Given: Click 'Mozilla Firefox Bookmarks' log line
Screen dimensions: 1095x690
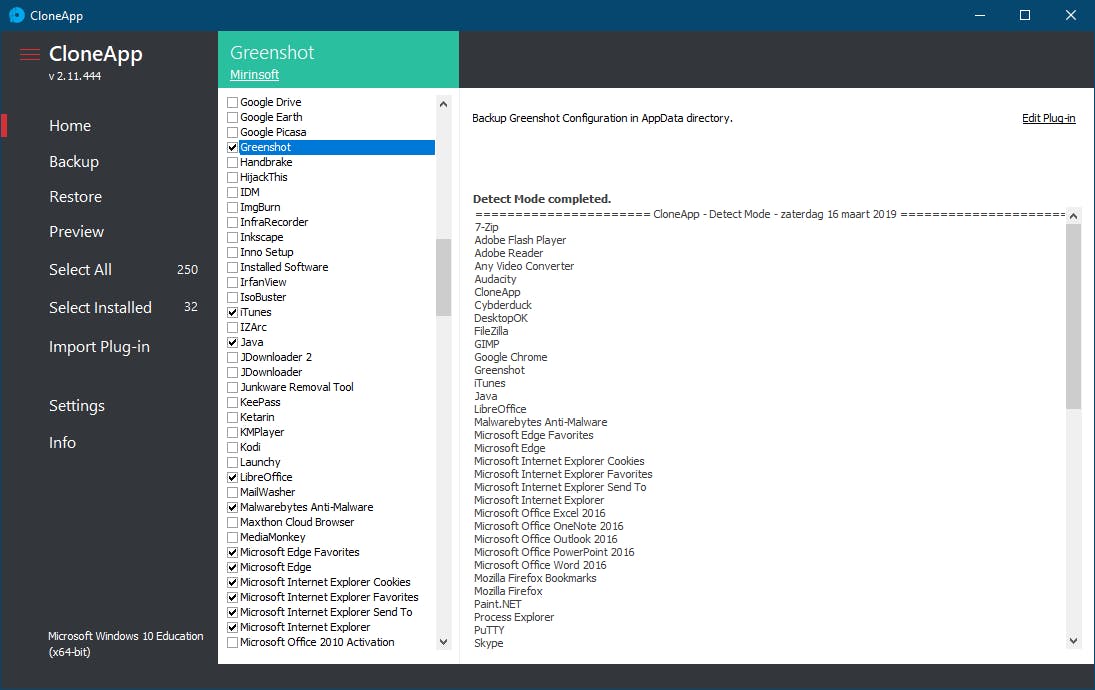Looking at the screenshot, I should click(535, 578).
